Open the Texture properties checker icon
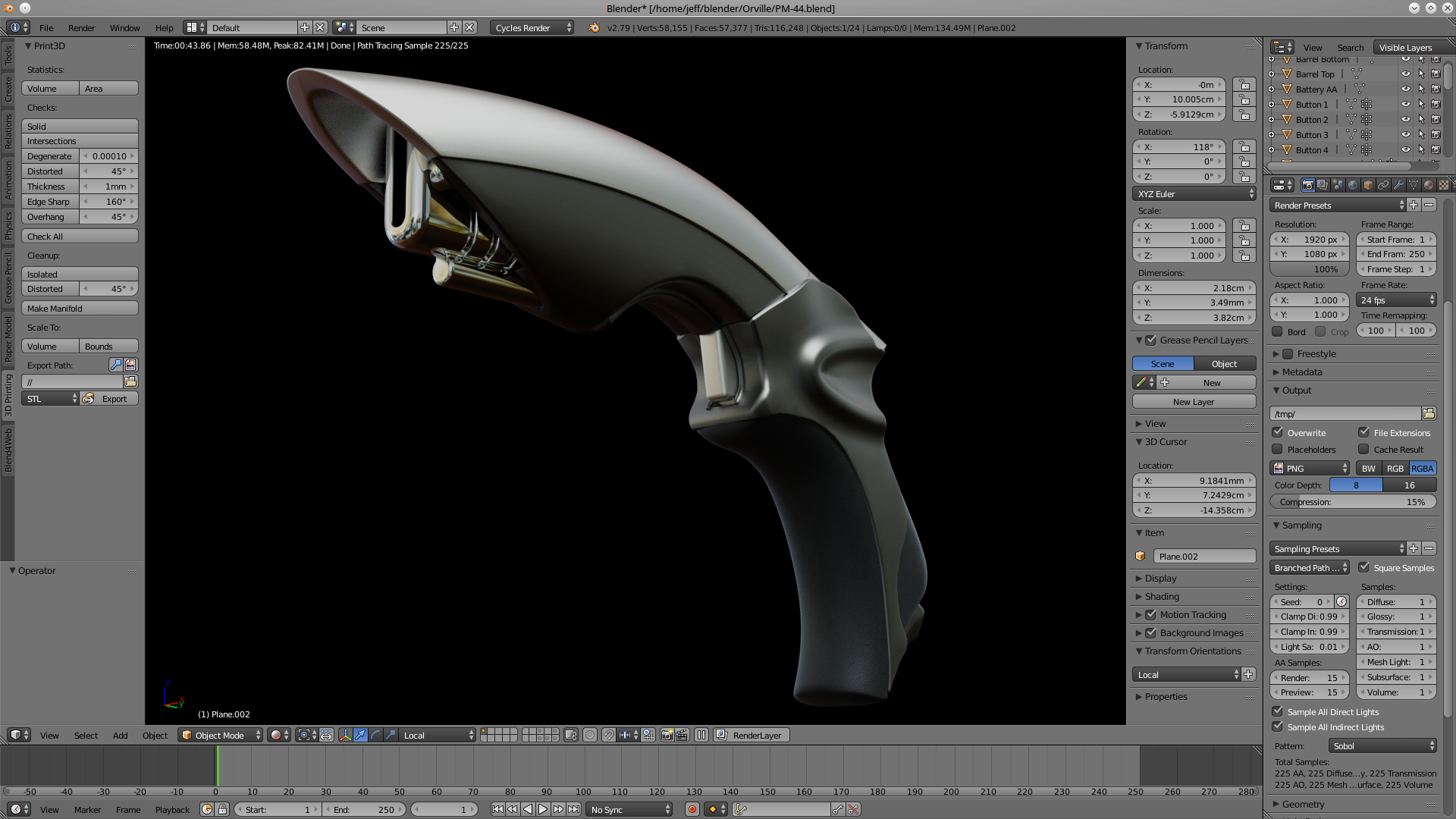 pyautogui.click(x=1444, y=185)
